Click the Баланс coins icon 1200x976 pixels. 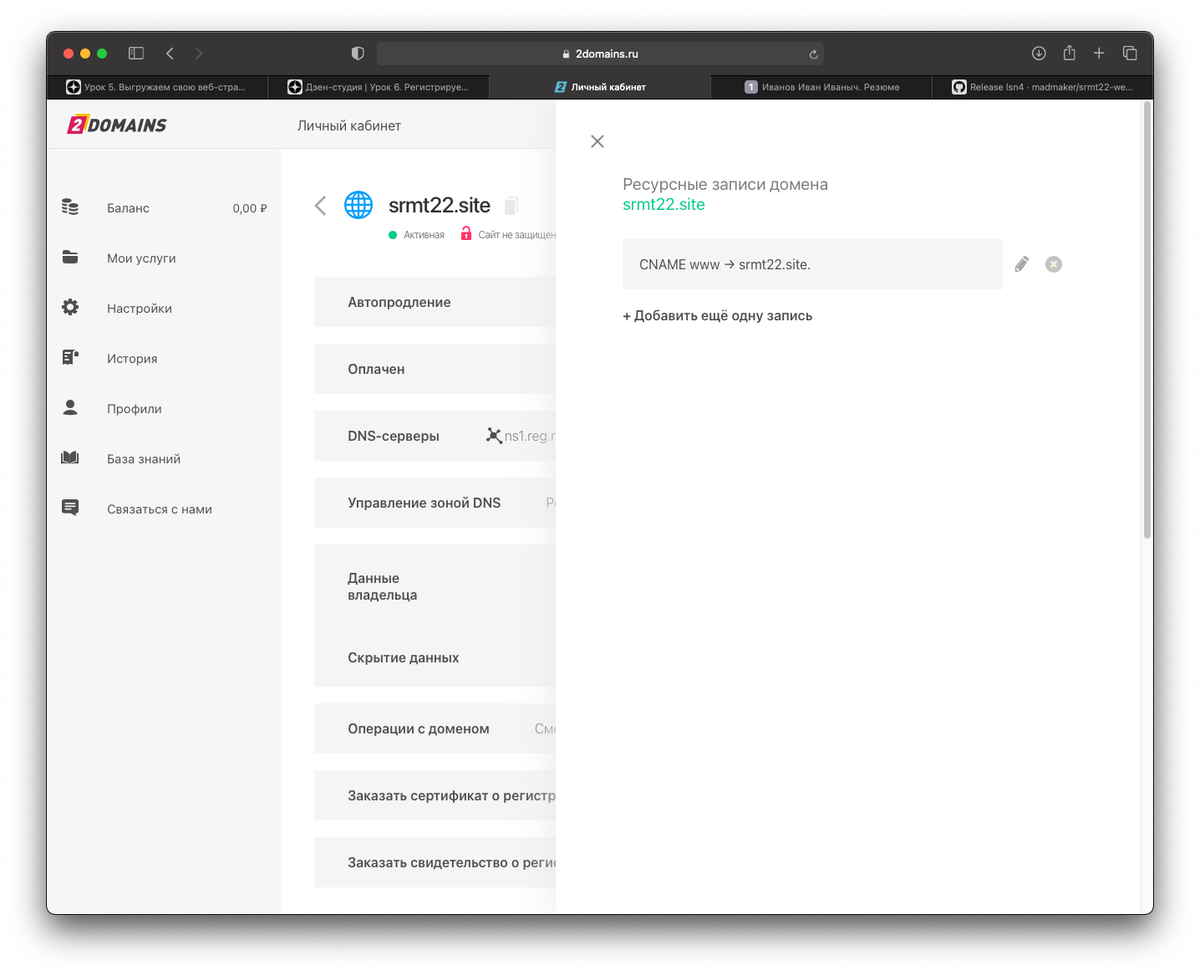coord(70,207)
